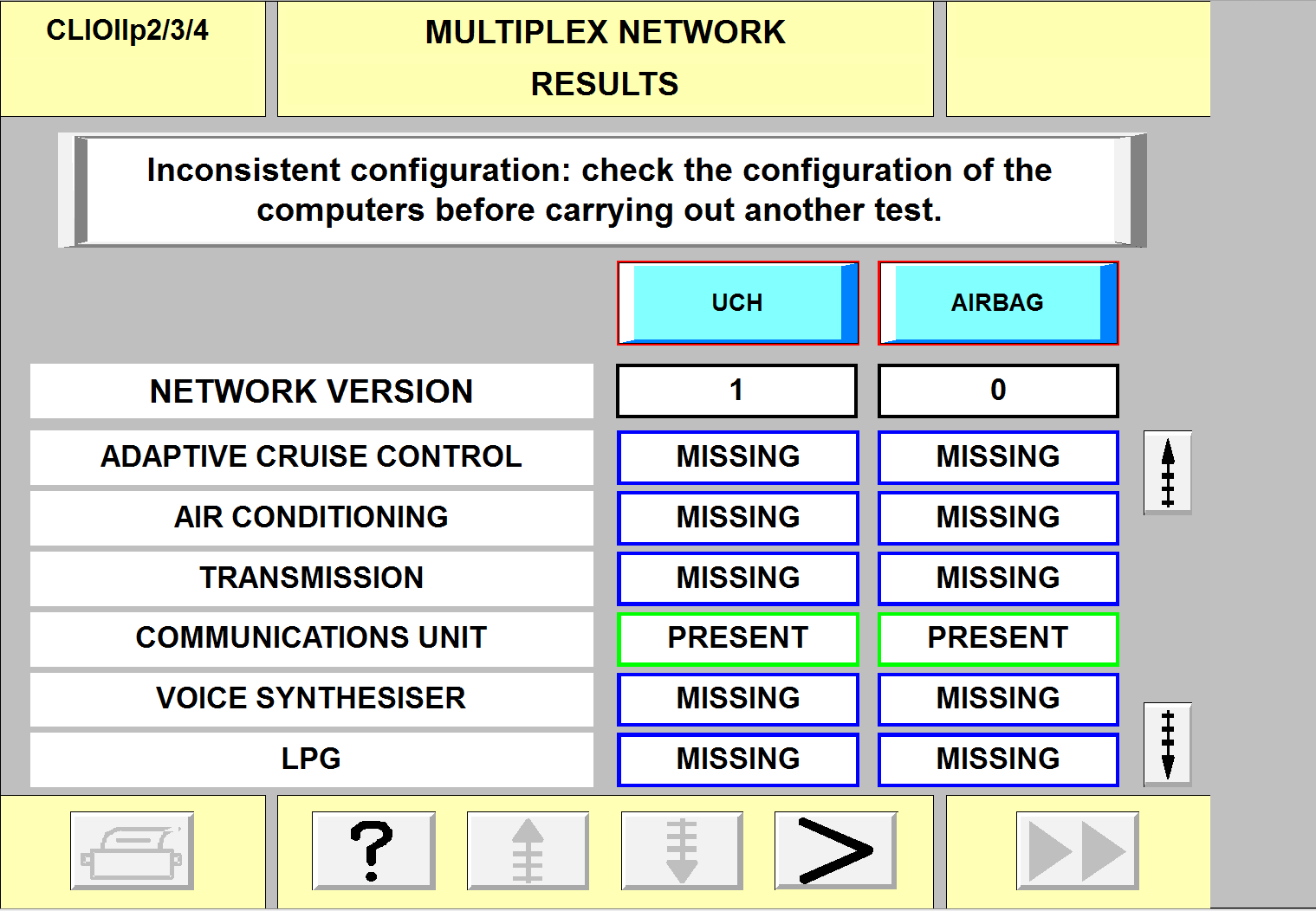The height and width of the screenshot is (911, 1316).
Task: Select the UCH computer button
Action: coord(737,303)
